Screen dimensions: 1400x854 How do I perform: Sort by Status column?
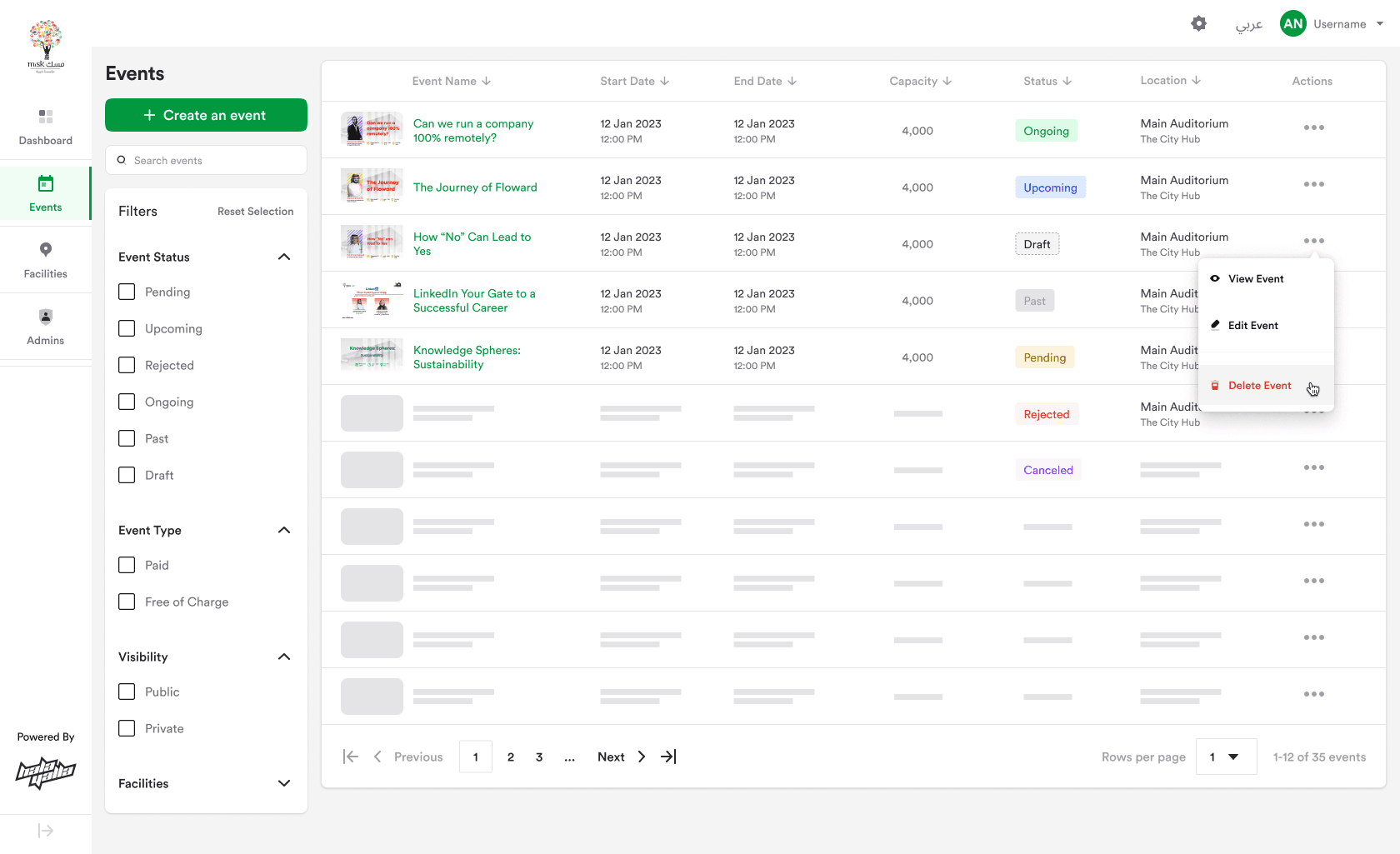click(1047, 81)
